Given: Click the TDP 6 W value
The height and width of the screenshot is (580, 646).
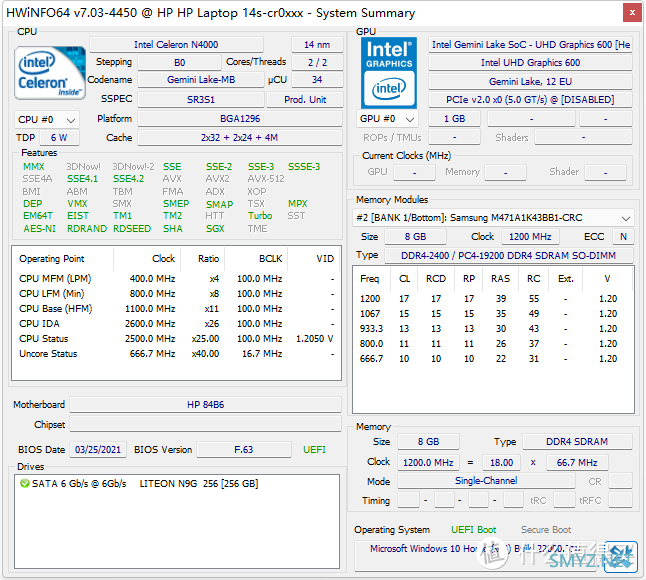Looking at the screenshot, I should tap(59, 138).
